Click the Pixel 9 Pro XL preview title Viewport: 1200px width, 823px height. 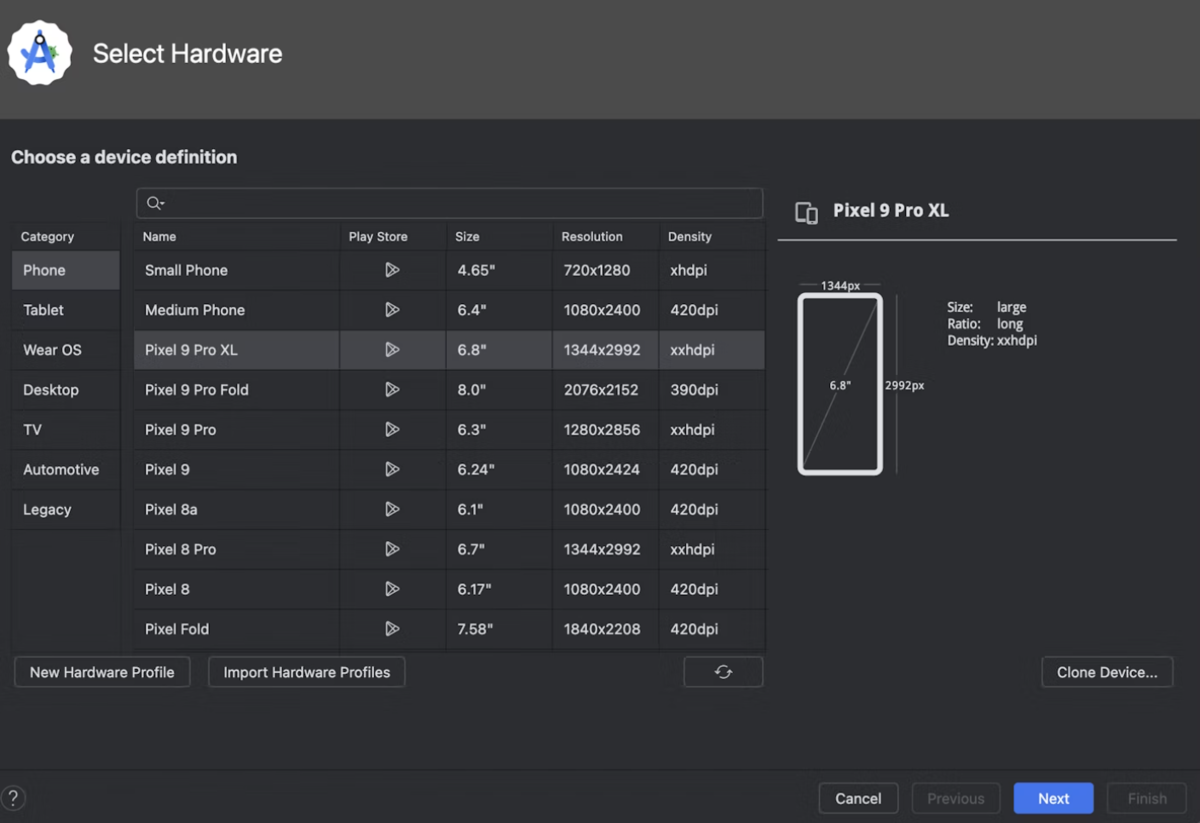pyautogui.click(x=891, y=211)
